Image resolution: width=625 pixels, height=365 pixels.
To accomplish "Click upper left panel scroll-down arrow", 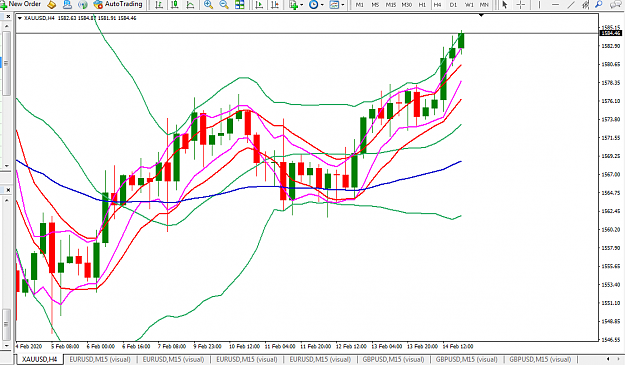I will 7,165.
